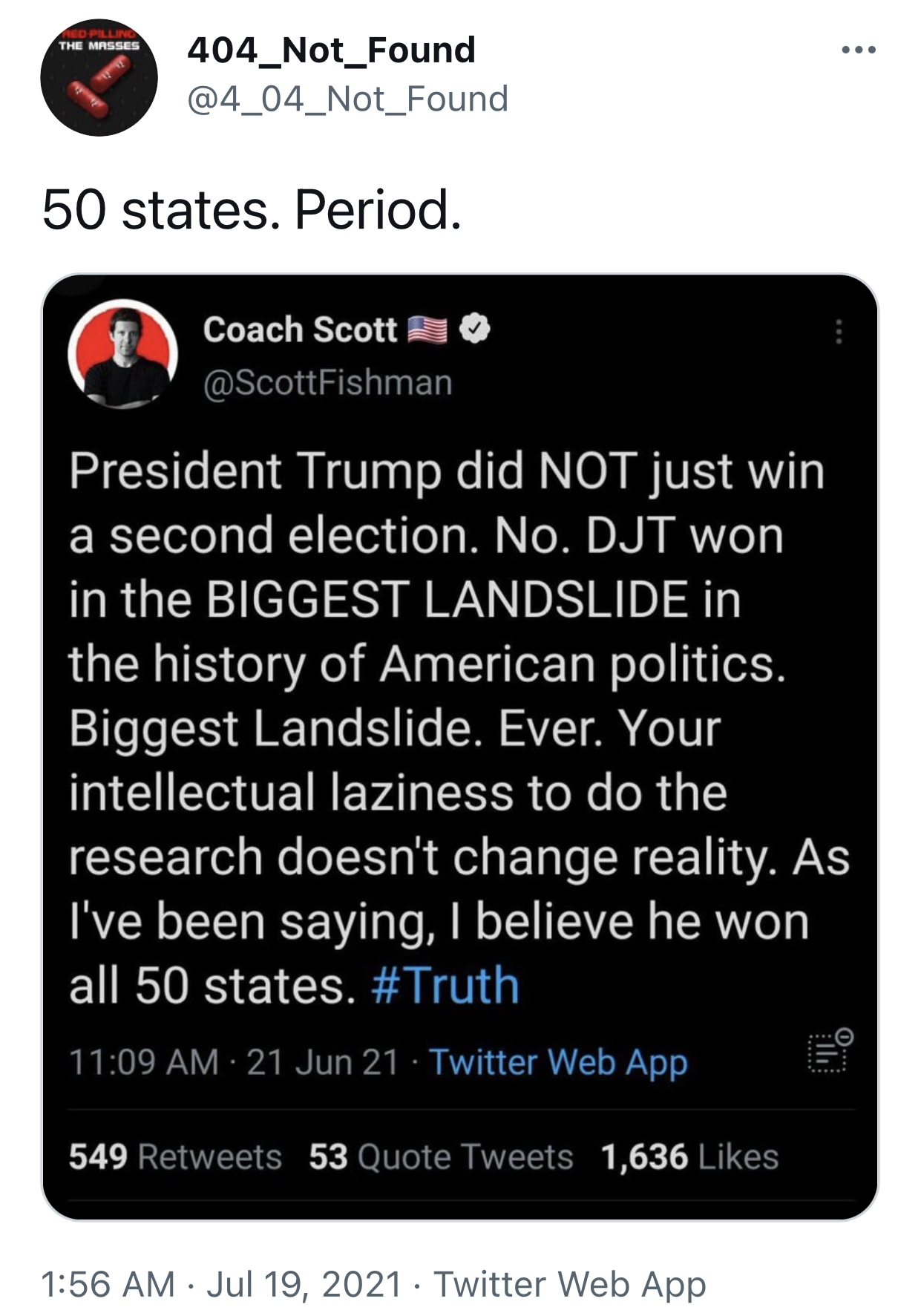Click the tweet activity list icon

pyautogui.click(x=830, y=1050)
